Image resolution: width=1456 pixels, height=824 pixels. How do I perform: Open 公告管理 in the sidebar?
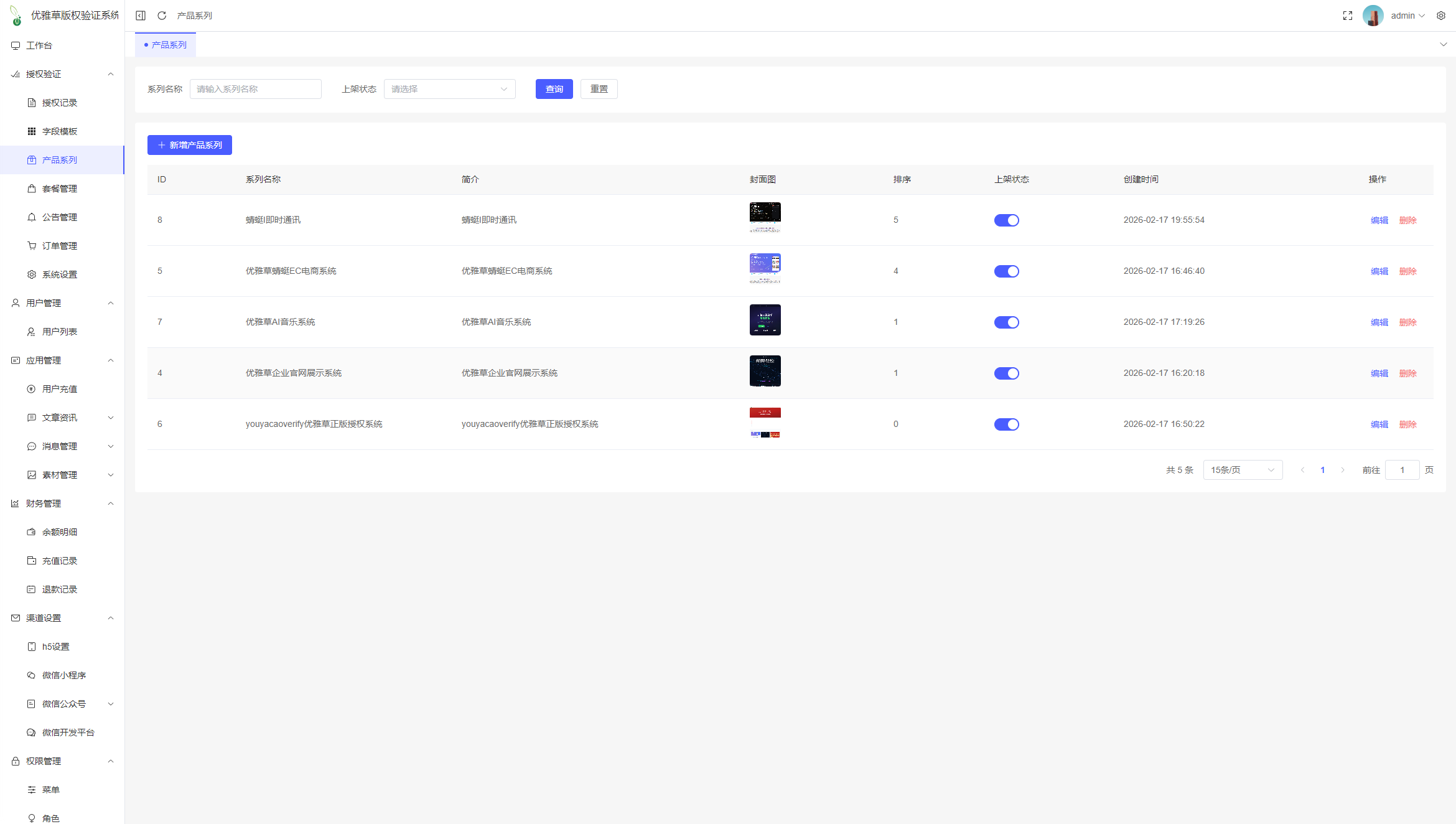tap(60, 217)
